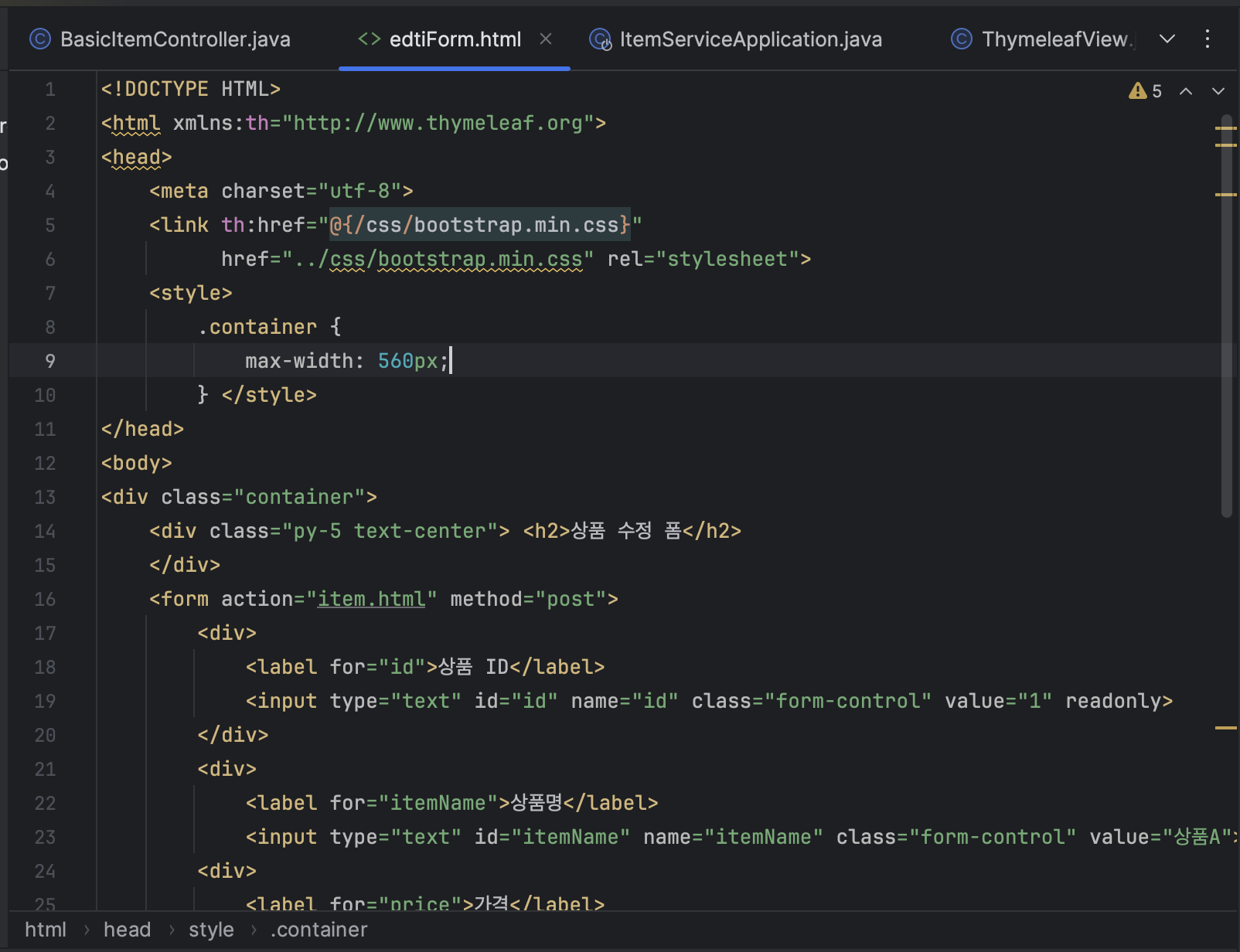
Task: Select the .container breadcrumb
Action: tap(319, 930)
